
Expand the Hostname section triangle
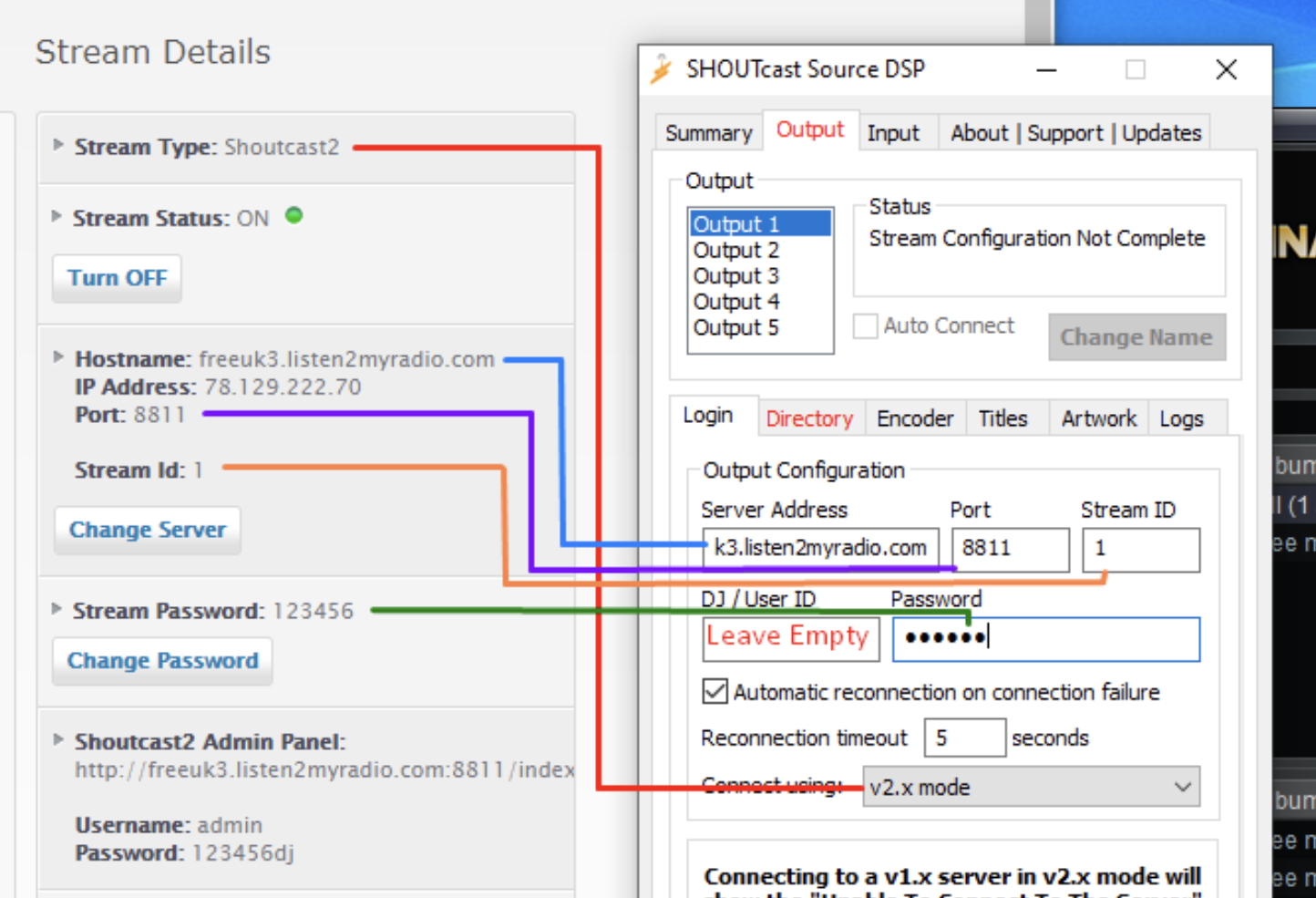[58, 357]
